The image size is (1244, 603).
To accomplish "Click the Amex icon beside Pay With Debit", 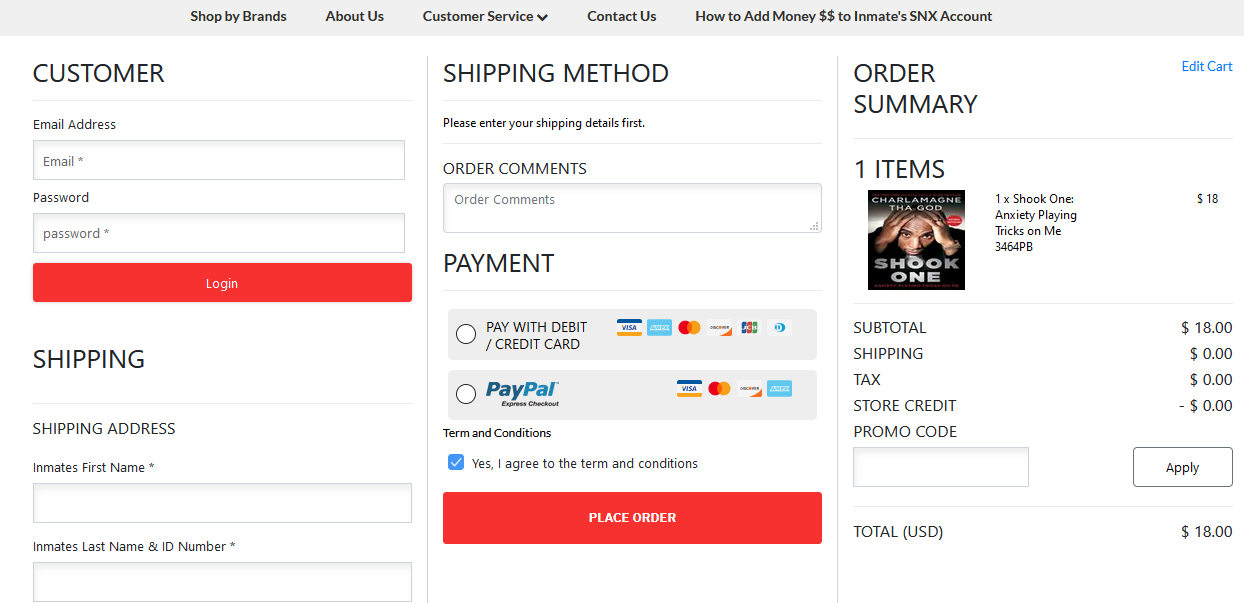I will coord(659,327).
